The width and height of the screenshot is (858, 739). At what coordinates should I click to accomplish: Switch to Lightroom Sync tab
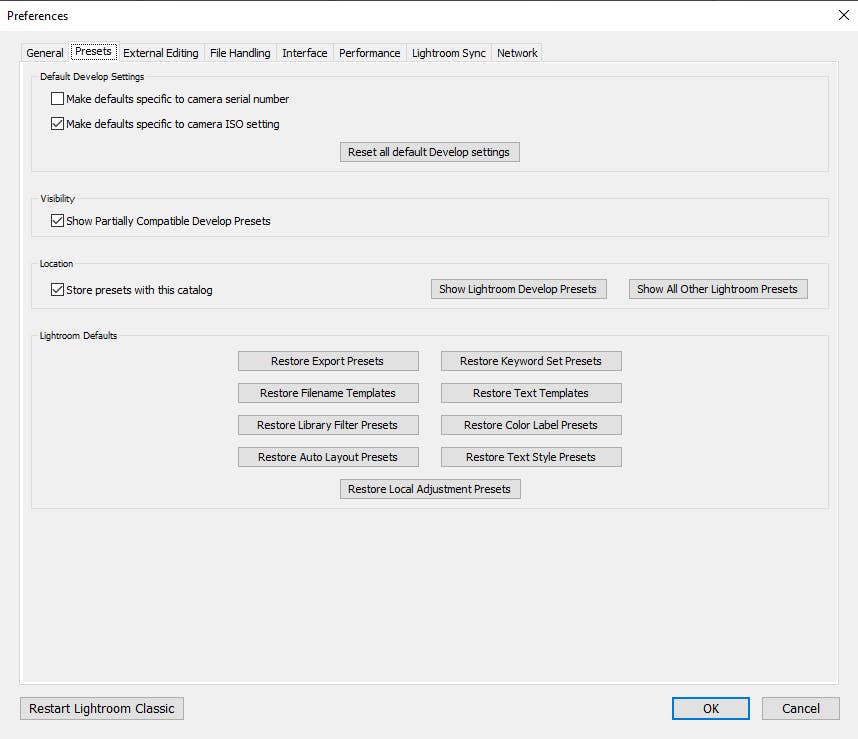coord(448,53)
